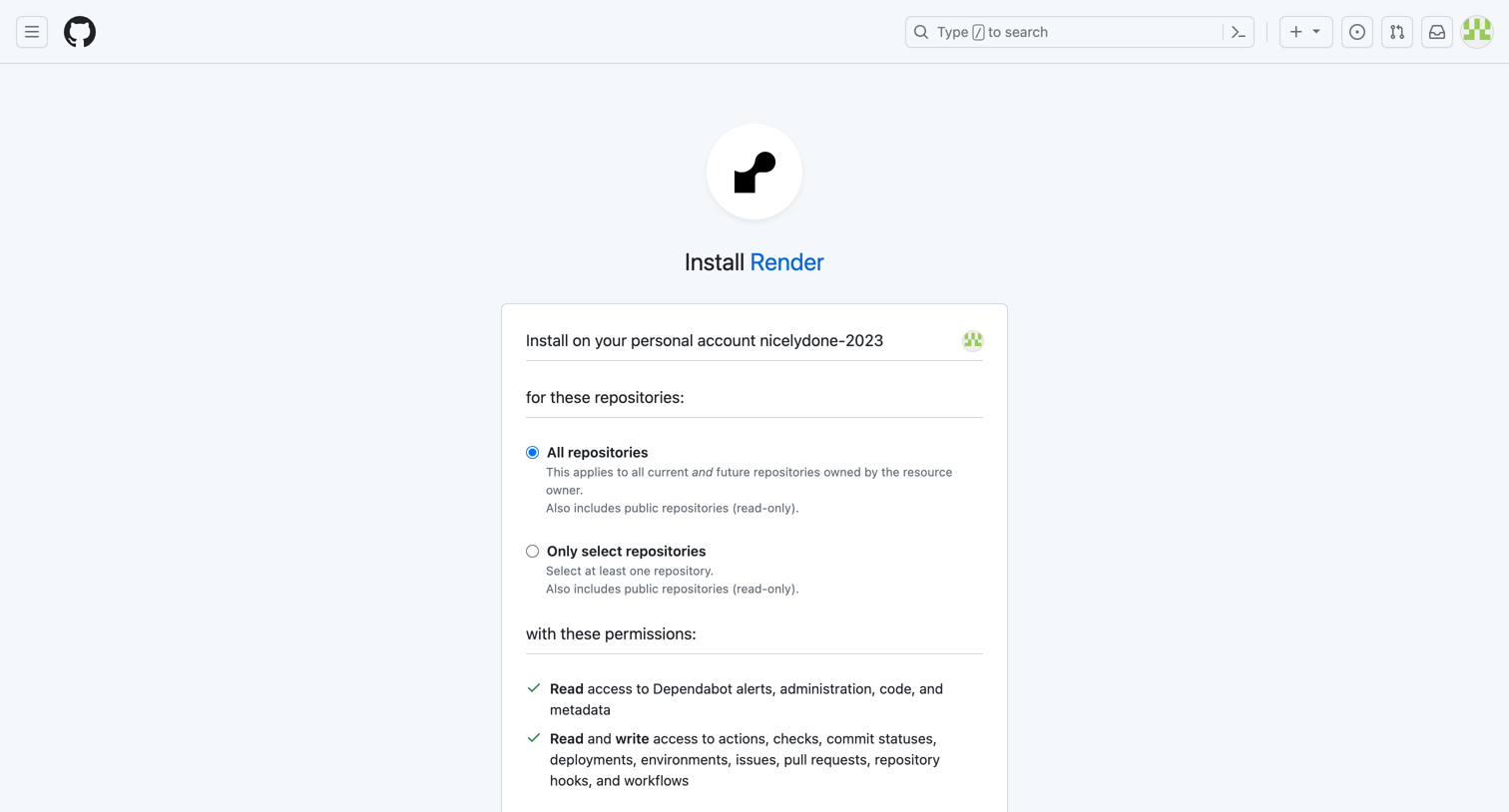Viewport: 1509px width, 812px height.
Task: Open the Issues icon in header
Action: click(x=1357, y=32)
